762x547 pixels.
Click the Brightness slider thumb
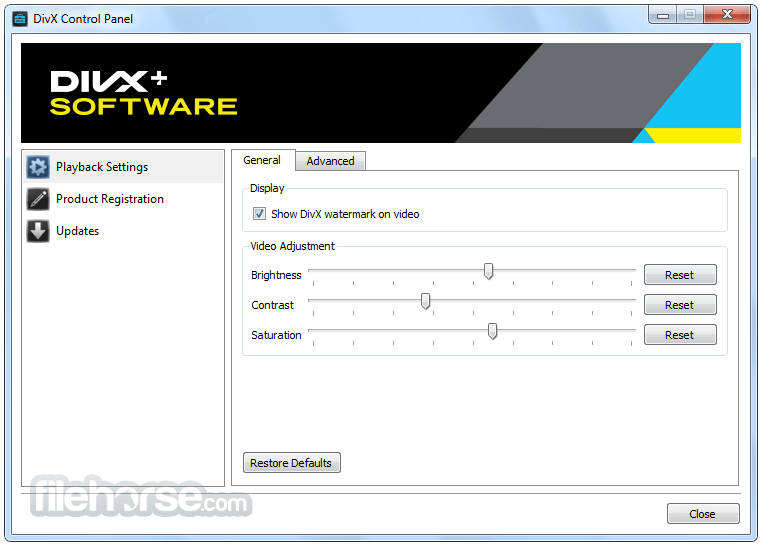pos(488,271)
